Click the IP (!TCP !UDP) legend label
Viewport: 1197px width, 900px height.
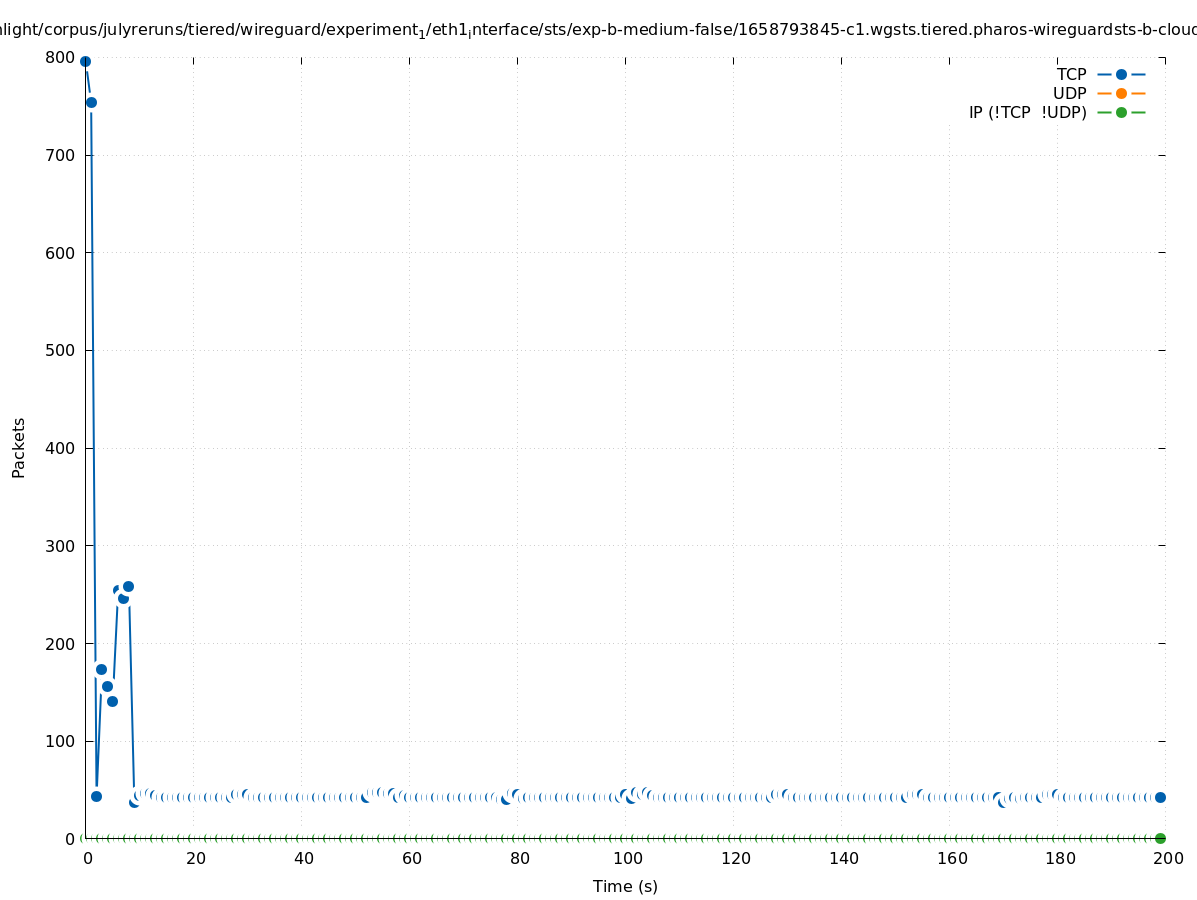(1027, 113)
